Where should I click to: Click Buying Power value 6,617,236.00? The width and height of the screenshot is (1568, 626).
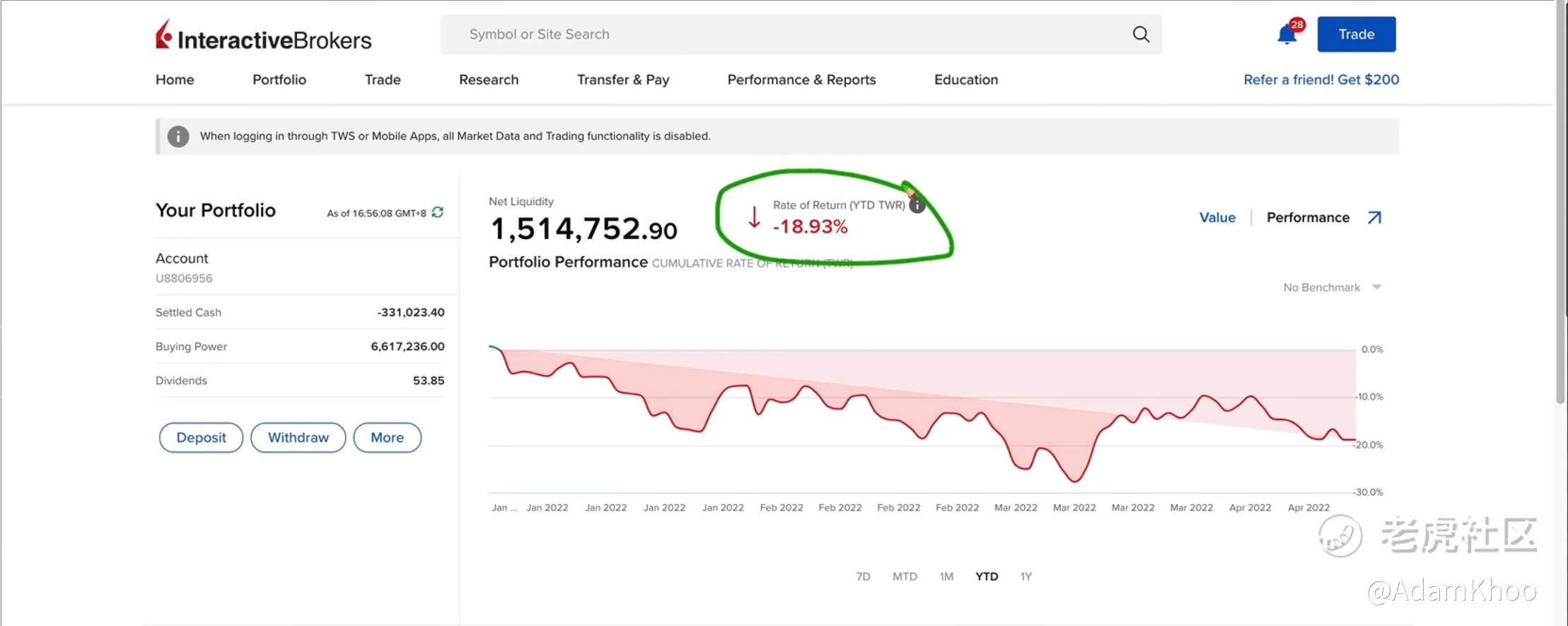click(408, 347)
